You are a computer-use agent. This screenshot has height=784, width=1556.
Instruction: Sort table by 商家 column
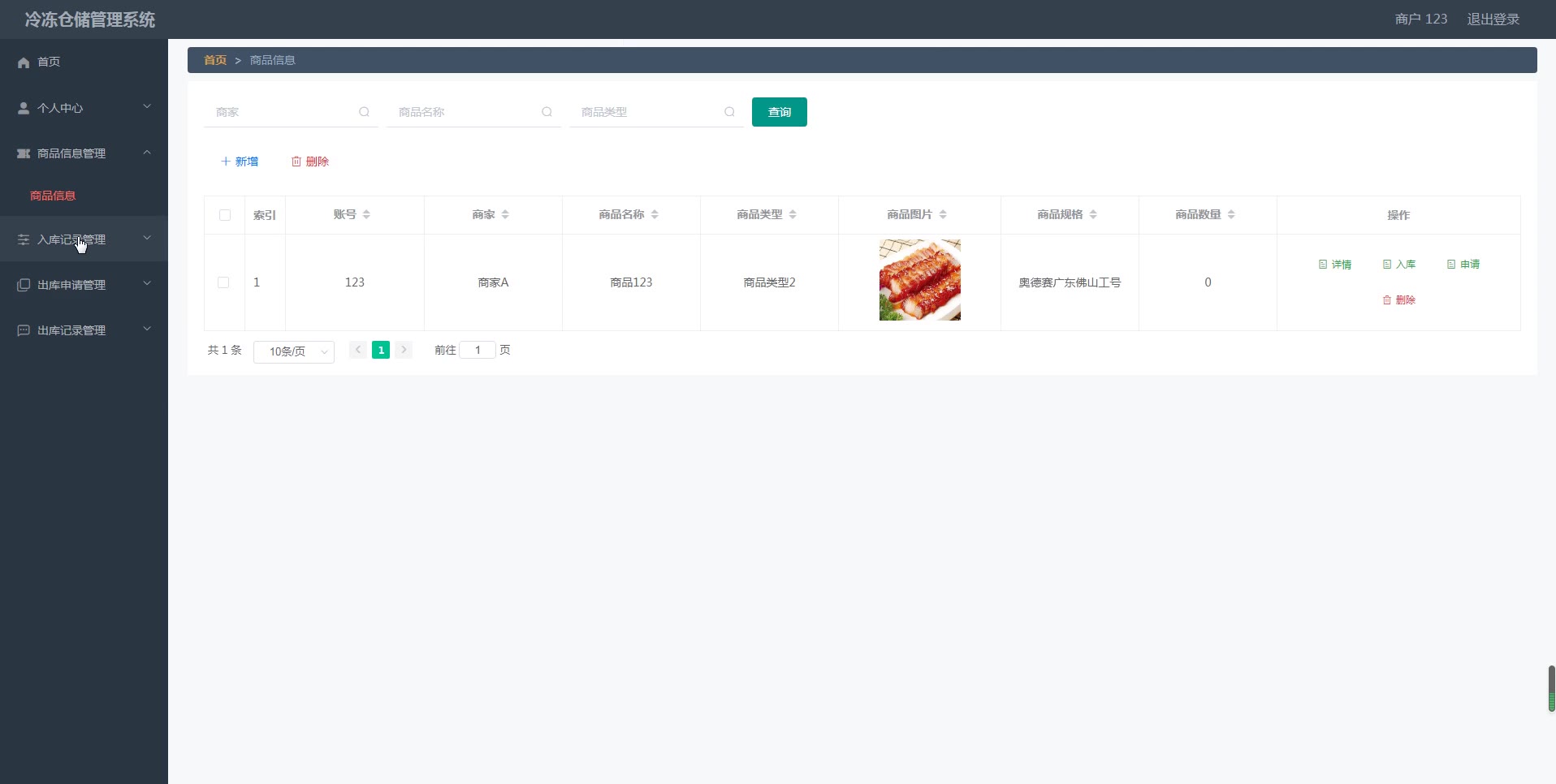(x=505, y=214)
